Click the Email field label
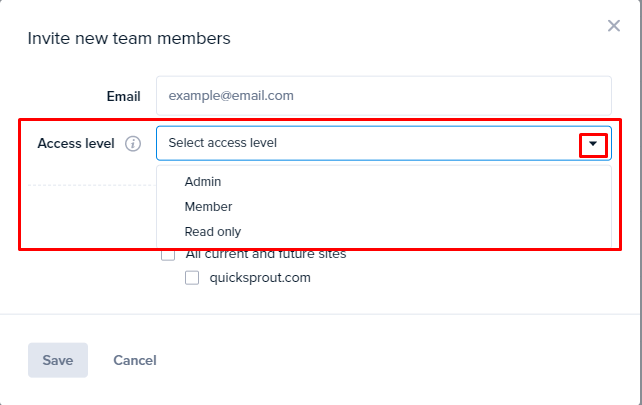Screen dimensions: 642x405 [123, 96]
